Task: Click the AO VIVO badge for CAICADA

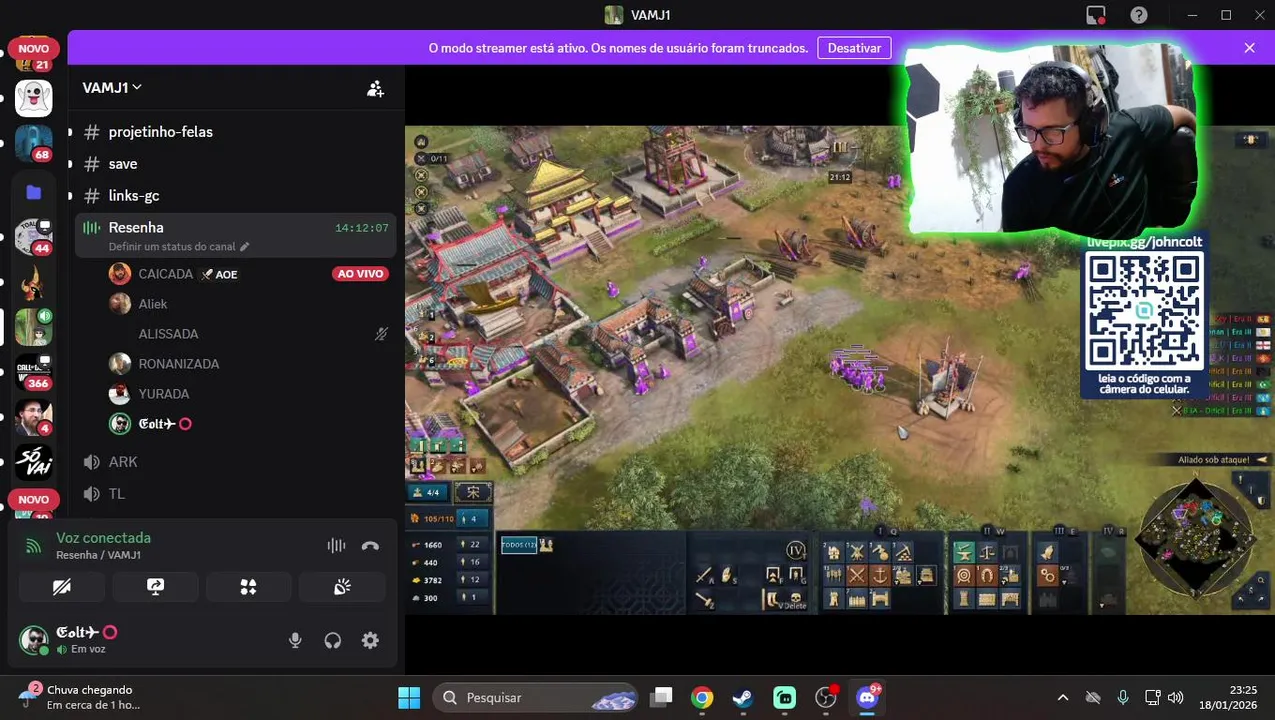Action: click(x=360, y=274)
